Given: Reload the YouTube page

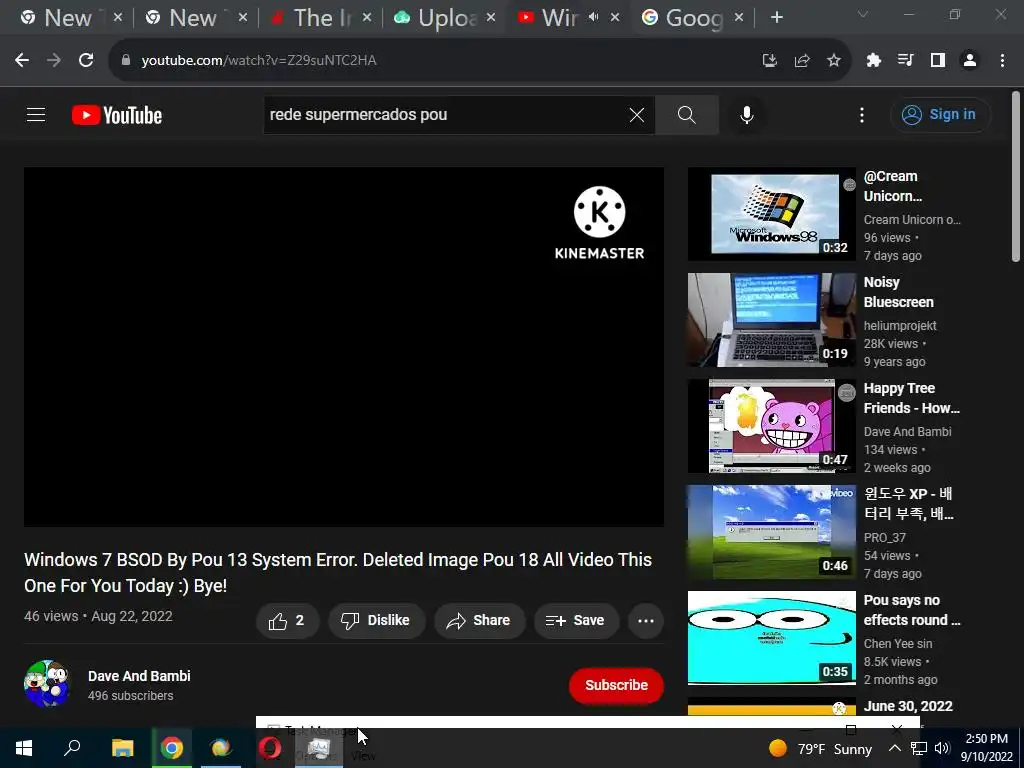Looking at the screenshot, I should tap(86, 60).
